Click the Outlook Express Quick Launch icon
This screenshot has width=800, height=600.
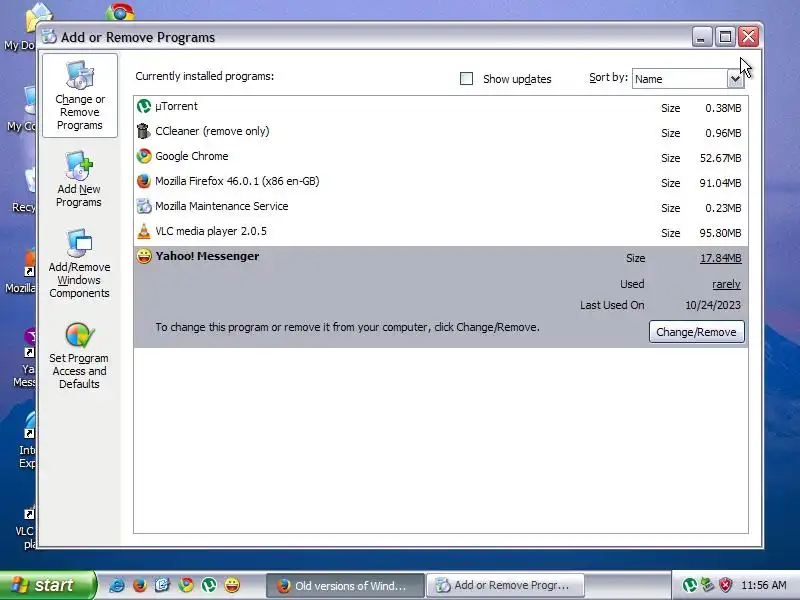(x=162, y=585)
